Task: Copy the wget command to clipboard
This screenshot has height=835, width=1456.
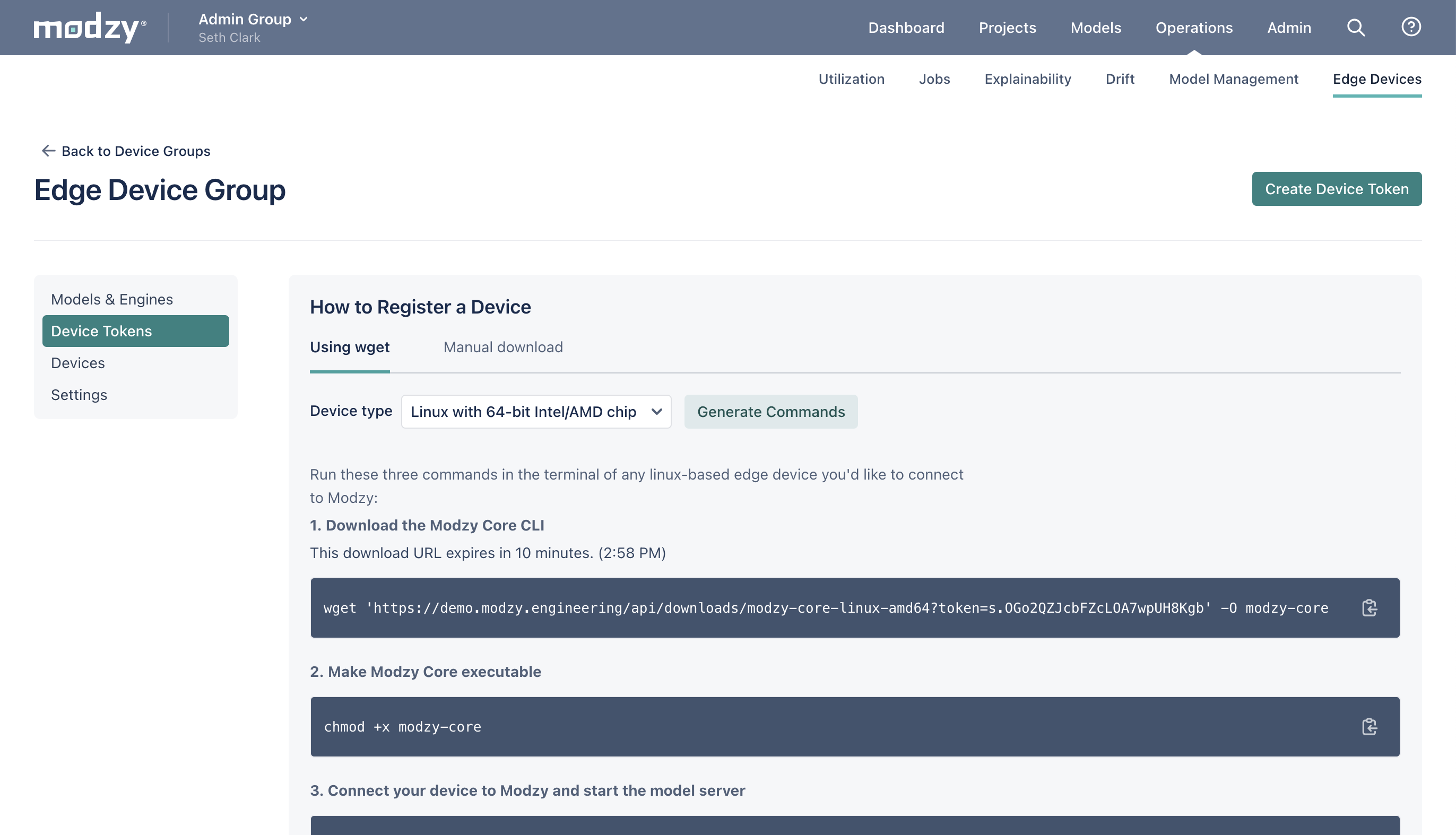Action: [x=1369, y=608]
